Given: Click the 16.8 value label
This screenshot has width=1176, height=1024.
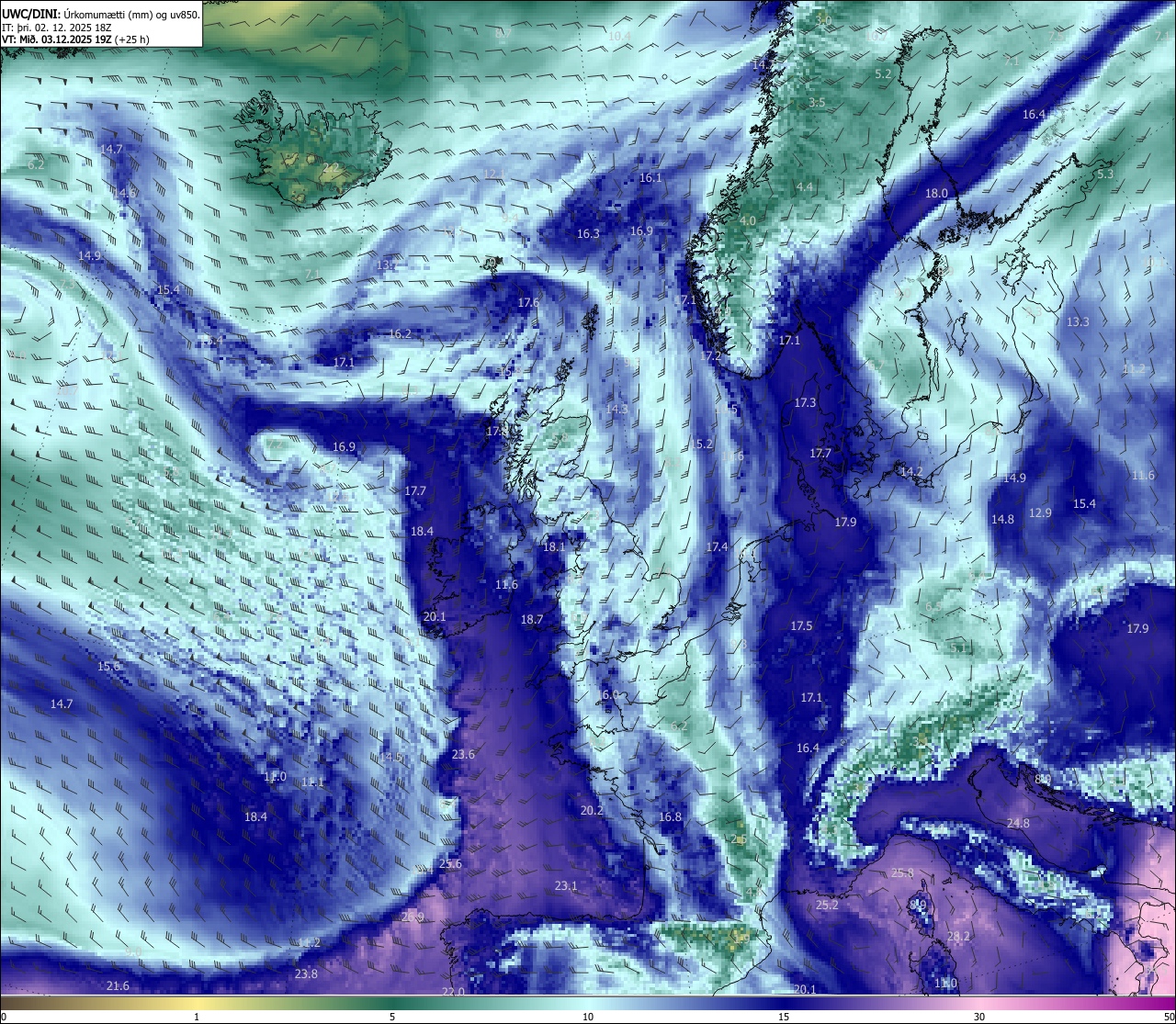Looking at the screenshot, I should click(x=670, y=816).
